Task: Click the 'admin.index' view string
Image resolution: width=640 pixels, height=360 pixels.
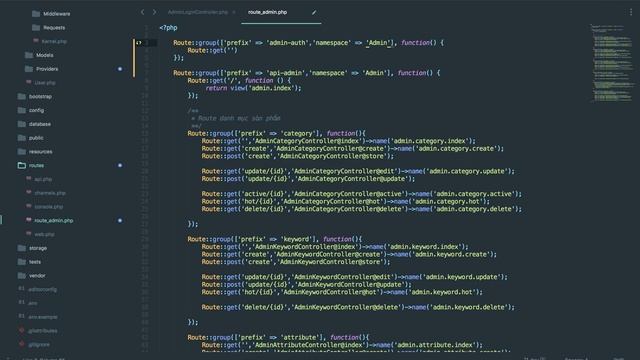Action: click(271, 88)
